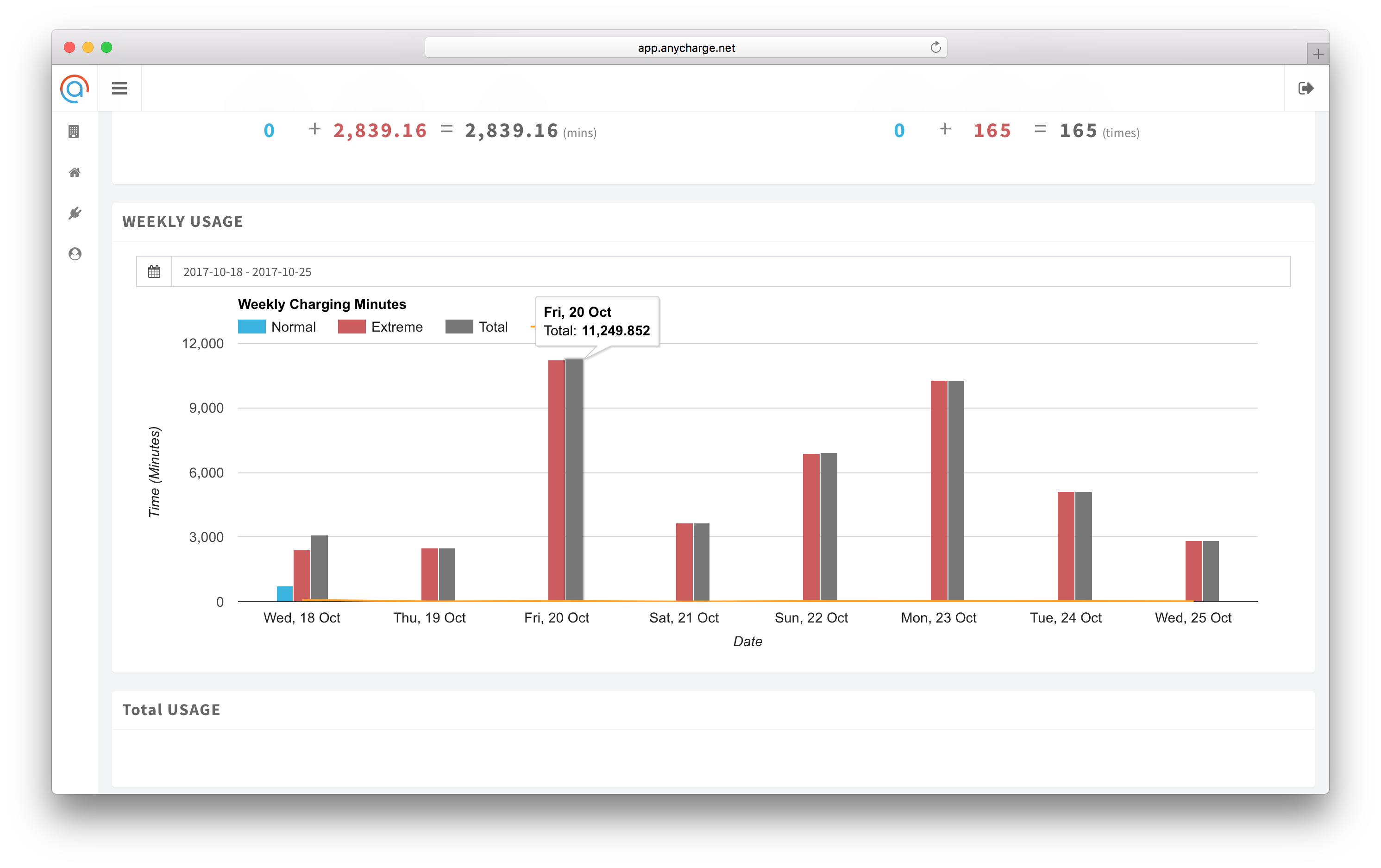Reload the page with refresh icon
Image resolution: width=1381 pixels, height=868 pixels.
click(935, 48)
